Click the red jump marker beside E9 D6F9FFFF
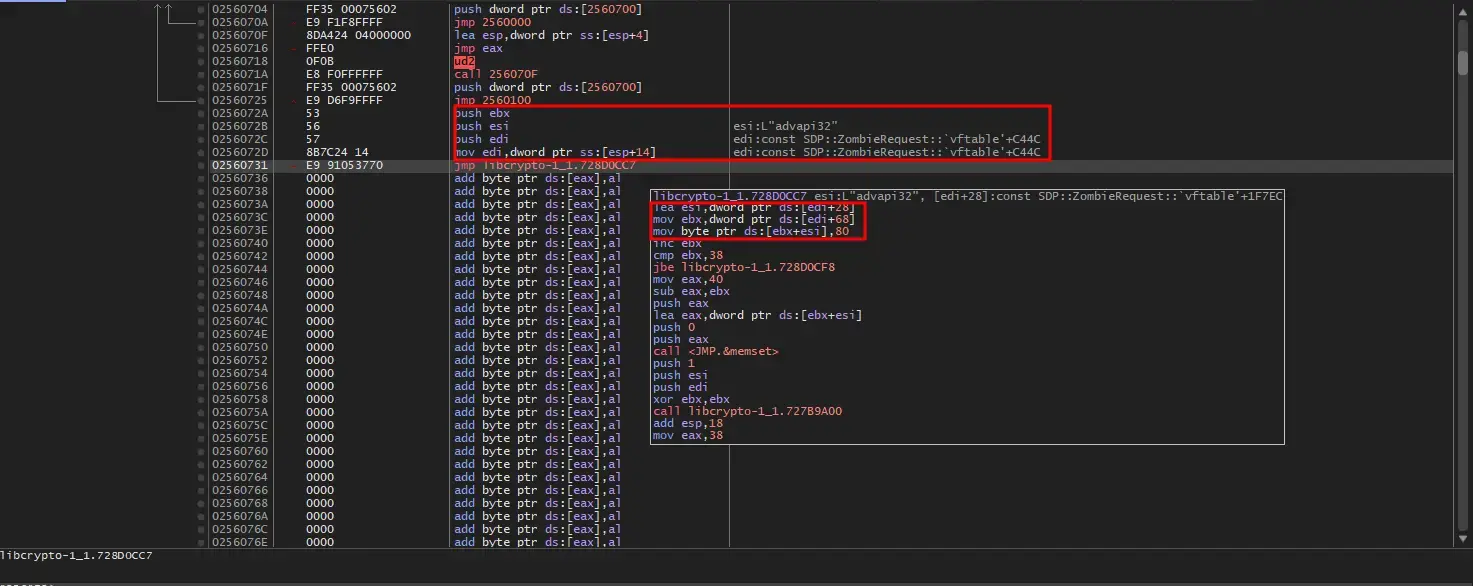Viewport: 1473px width, 586px height. [x=293, y=100]
